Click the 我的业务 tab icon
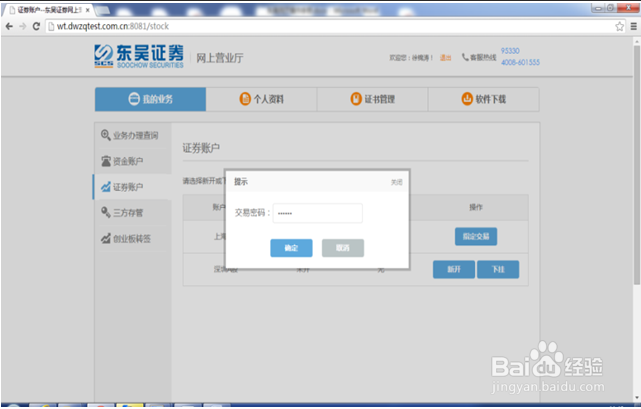641x409 pixels. coord(134,99)
